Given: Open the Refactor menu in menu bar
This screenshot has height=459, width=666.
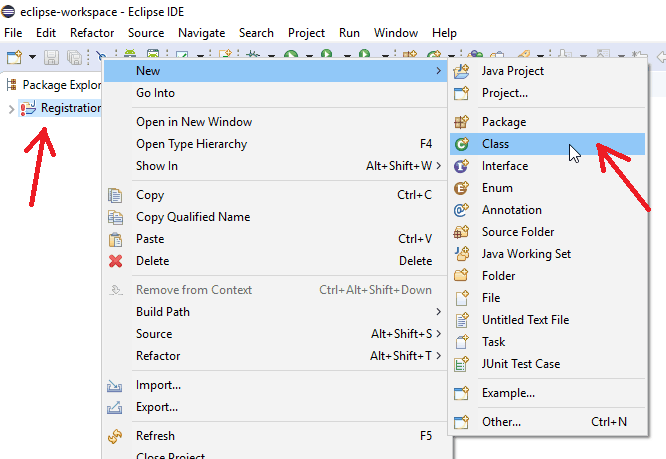Looking at the screenshot, I should point(92,33).
